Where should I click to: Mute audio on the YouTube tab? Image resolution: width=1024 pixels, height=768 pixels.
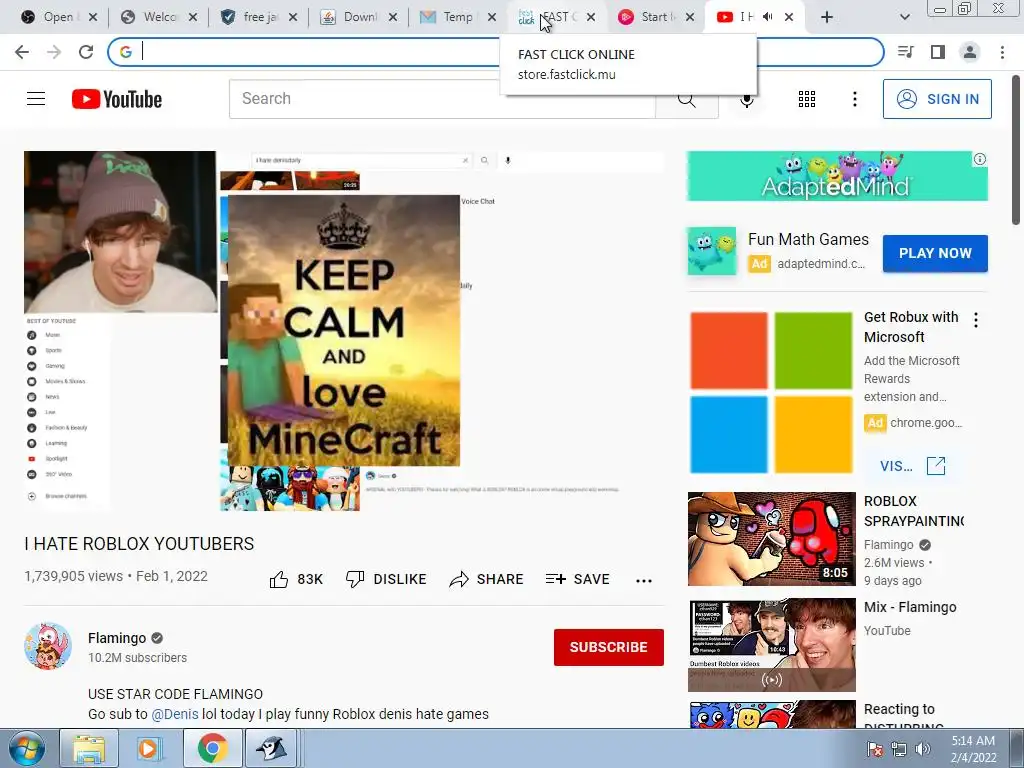(x=768, y=17)
